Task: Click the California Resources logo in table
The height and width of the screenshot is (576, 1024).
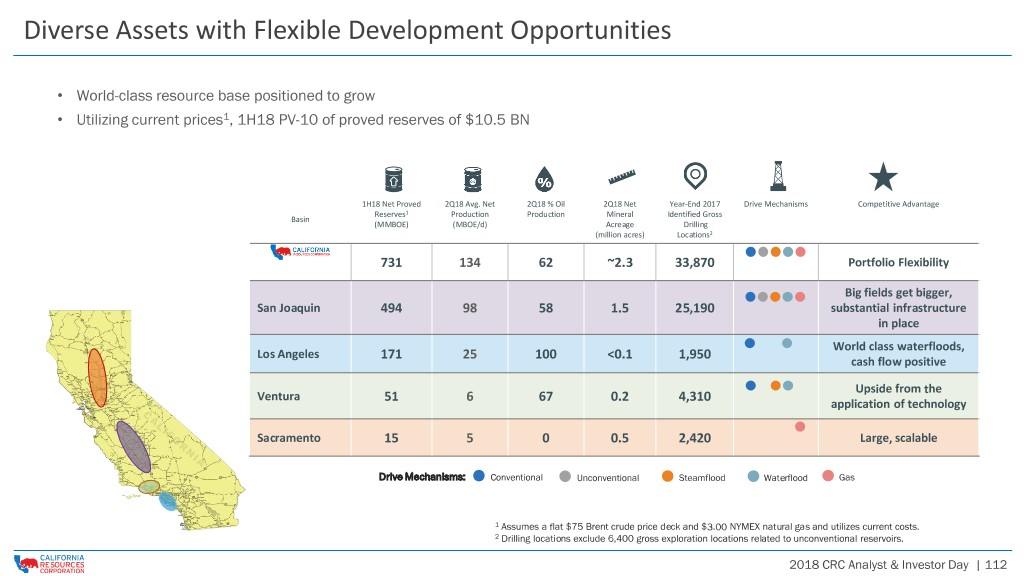Action: [x=300, y=252]
